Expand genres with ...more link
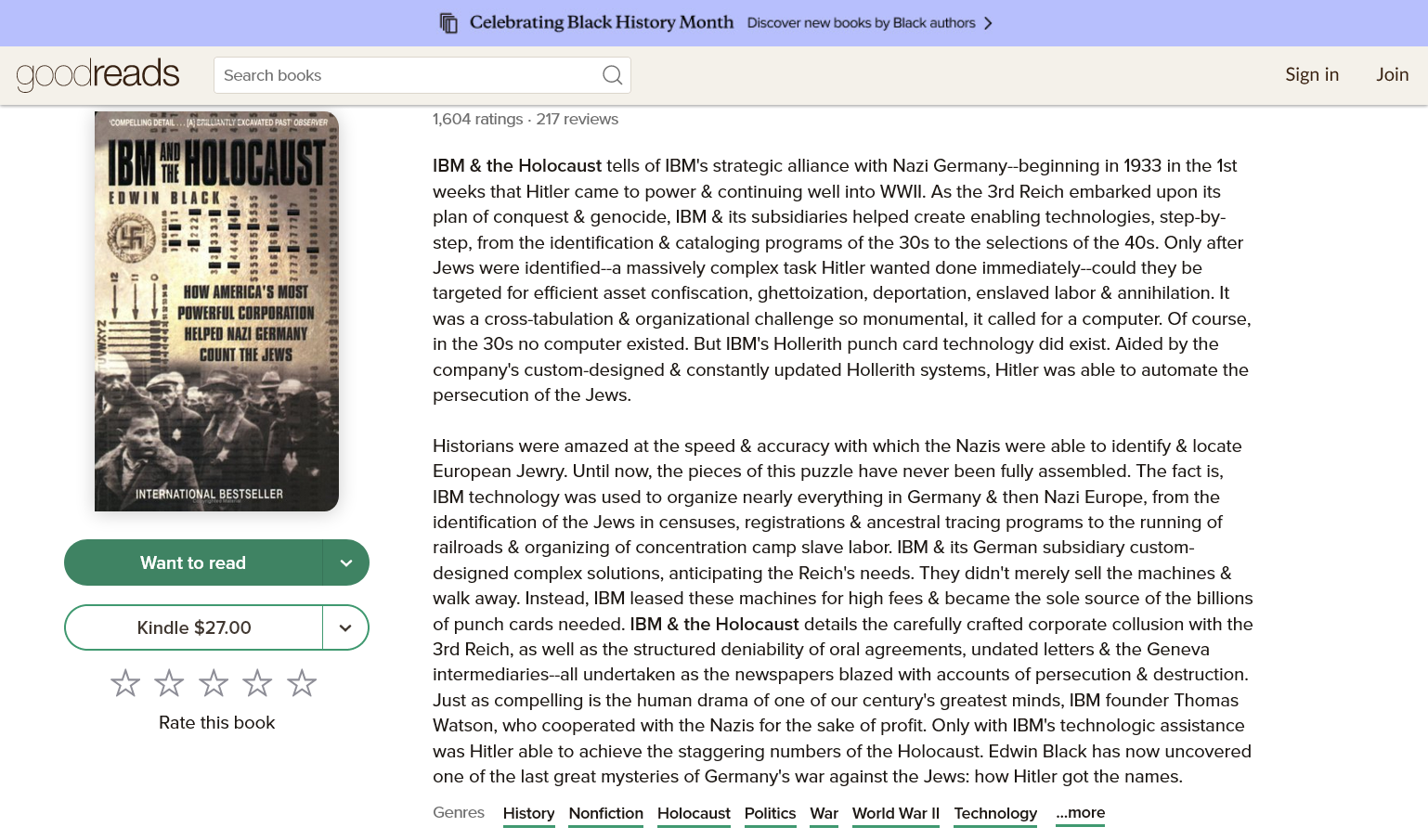Screen dimensions: 1428x840 (x=1080, y=813)
